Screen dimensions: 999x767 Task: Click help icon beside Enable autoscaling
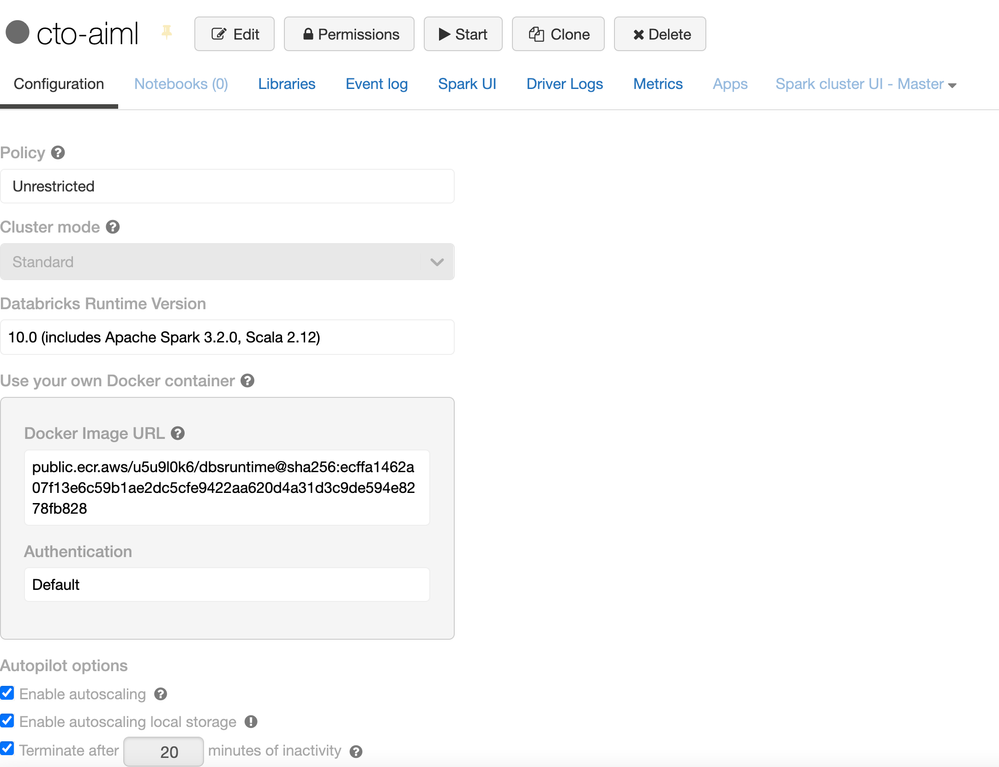pos(161,694)
